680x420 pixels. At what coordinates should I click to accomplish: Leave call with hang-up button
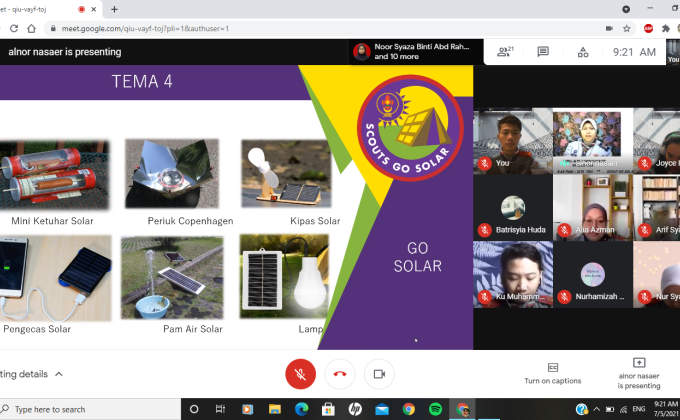click(x=340, y=374)
